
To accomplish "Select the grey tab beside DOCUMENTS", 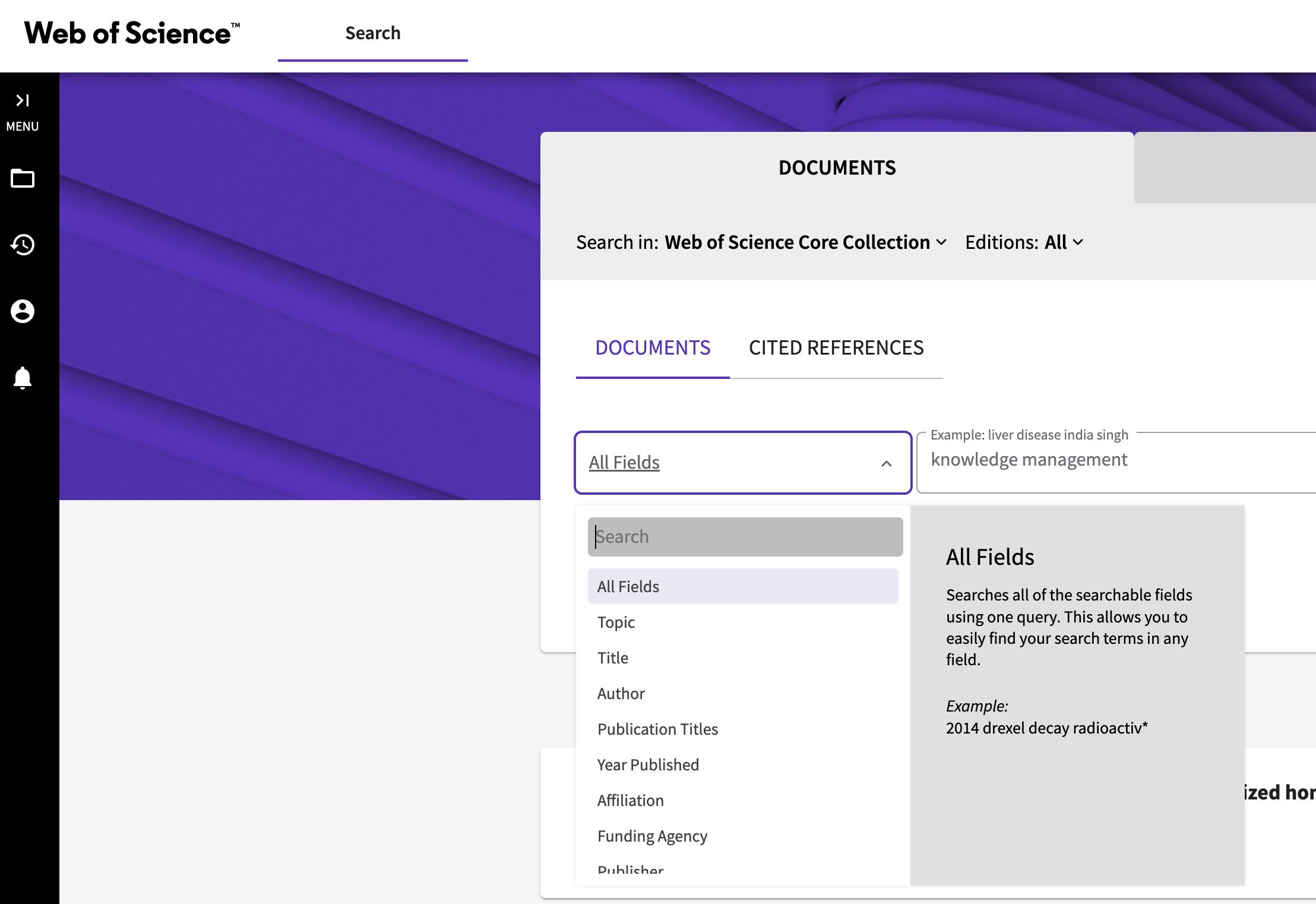I will click(x=1225, y=167).
